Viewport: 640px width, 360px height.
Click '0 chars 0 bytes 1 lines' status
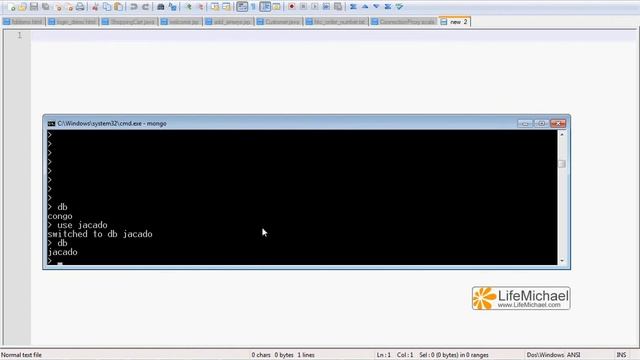[x=283, y=355]
